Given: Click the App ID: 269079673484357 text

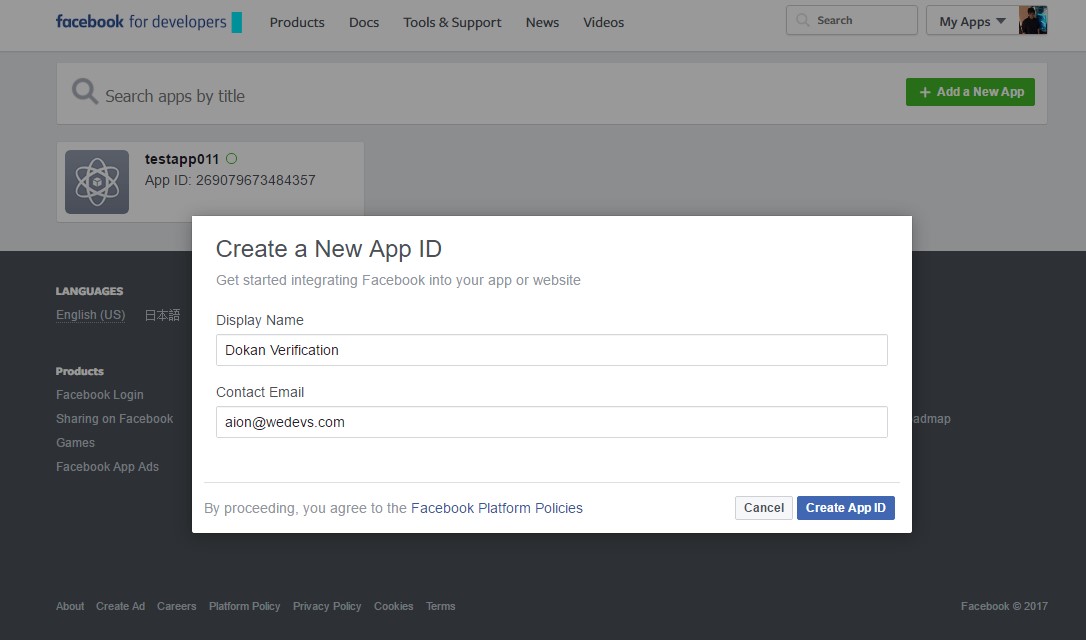Looking at the screenshot, I should tap(230, 180).
